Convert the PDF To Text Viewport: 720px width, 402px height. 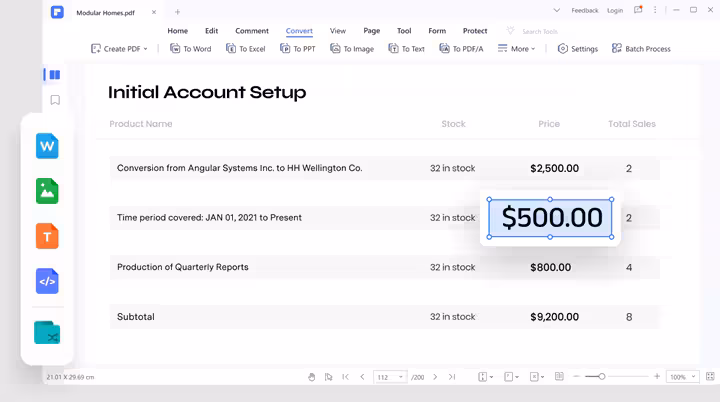click(x=406, y=49)
